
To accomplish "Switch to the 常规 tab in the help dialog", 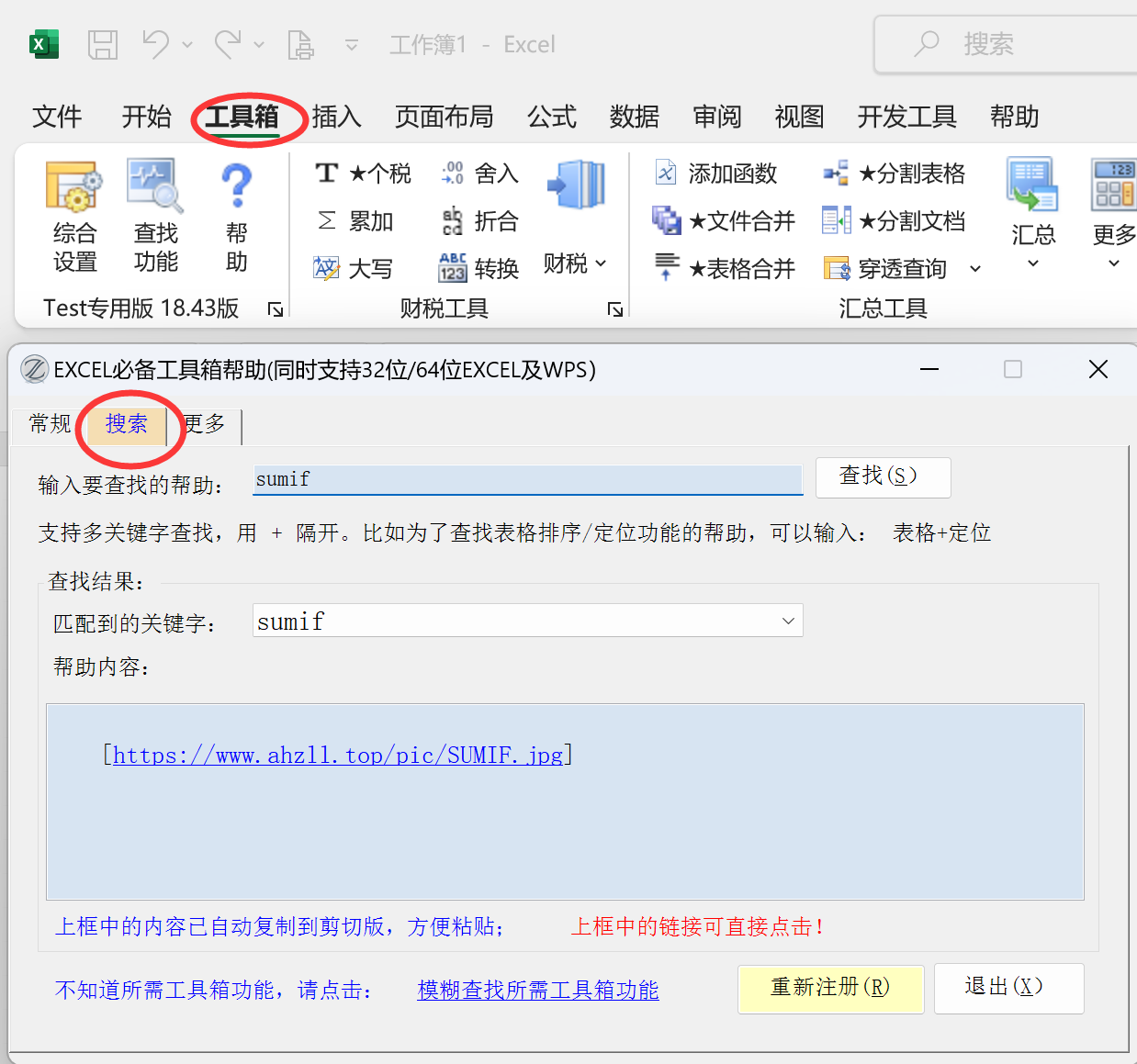I will coord(50,424).
